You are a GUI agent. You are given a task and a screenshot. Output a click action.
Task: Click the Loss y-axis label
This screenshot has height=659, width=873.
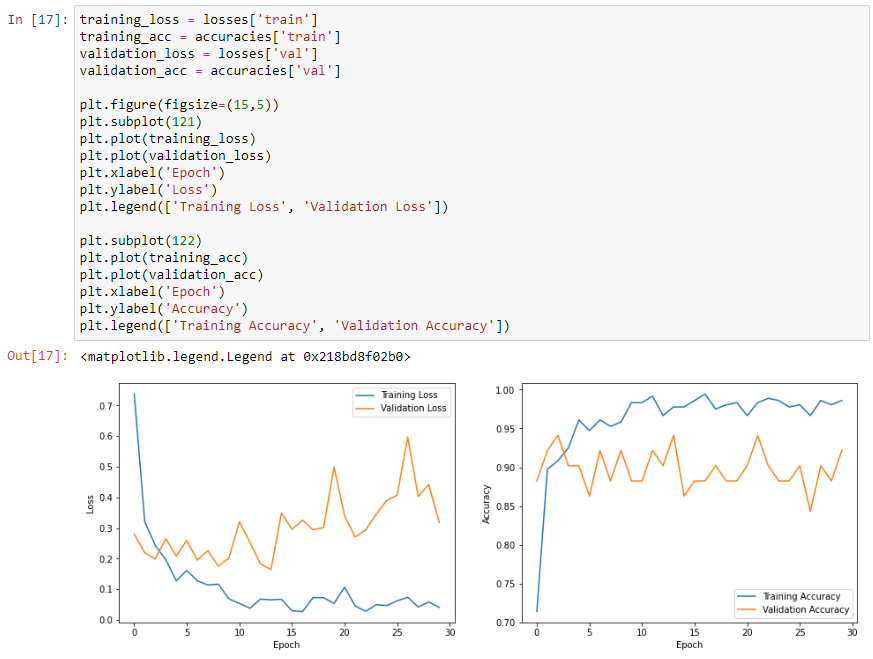click(90, 504)
